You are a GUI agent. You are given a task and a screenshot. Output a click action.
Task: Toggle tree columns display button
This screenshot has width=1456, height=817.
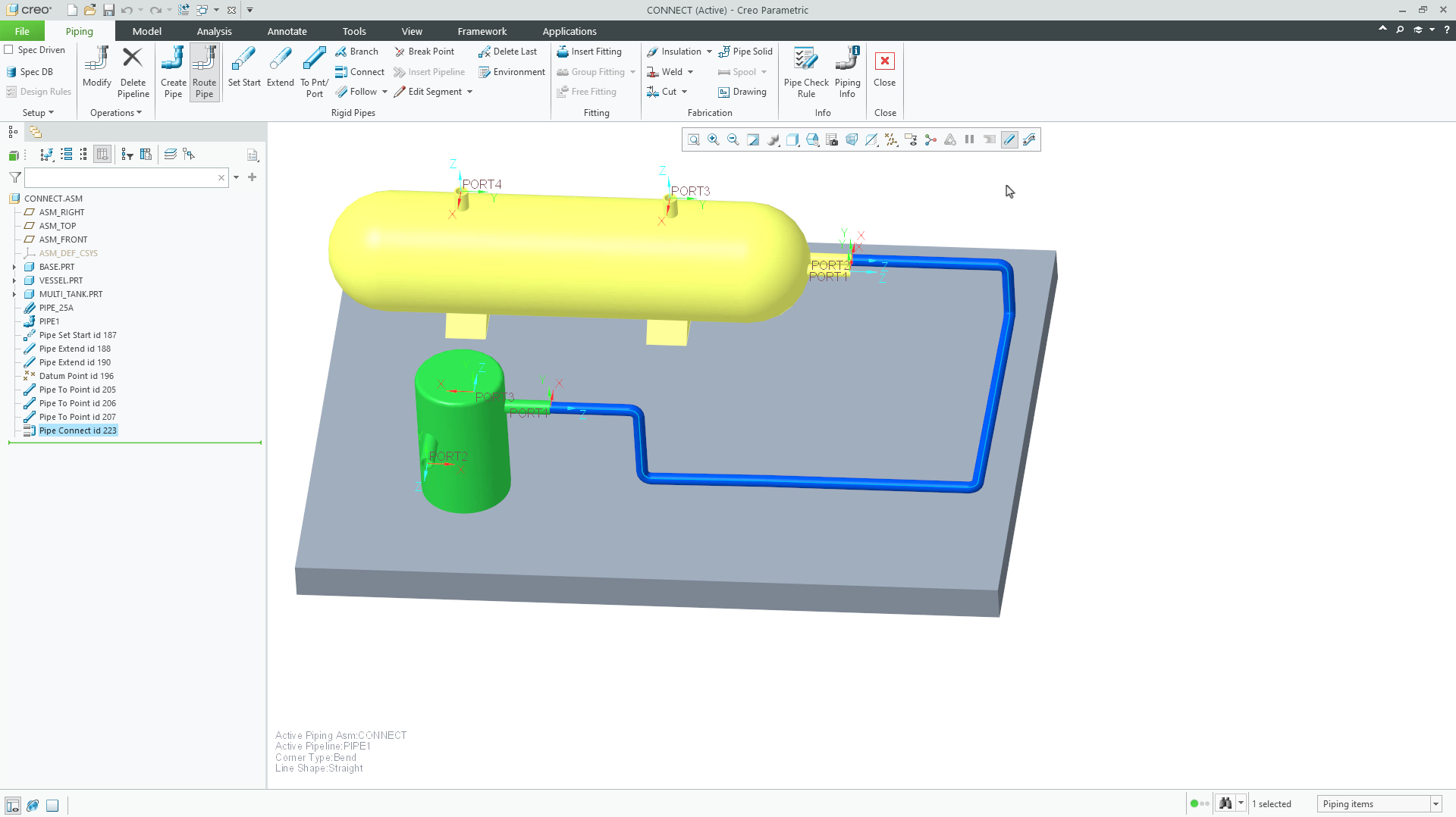coord(102,155)
